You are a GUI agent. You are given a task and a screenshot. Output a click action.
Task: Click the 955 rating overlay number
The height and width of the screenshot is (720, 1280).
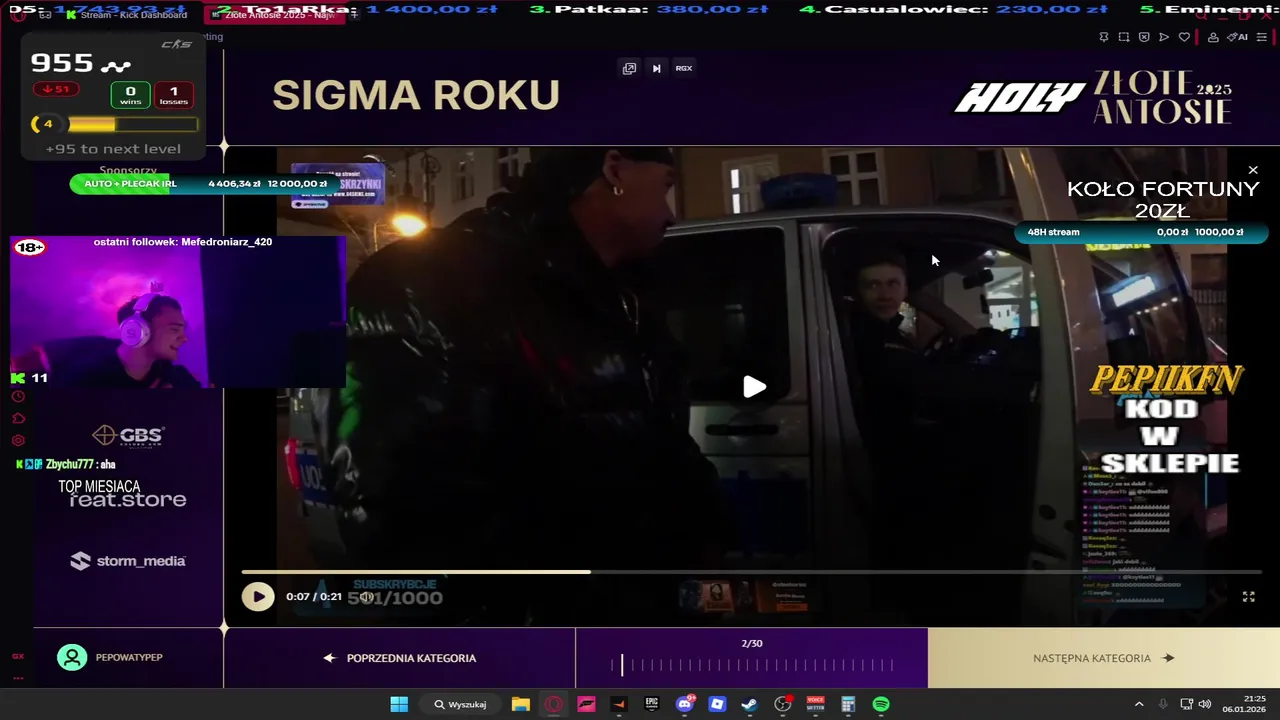(x=62, y=63)
